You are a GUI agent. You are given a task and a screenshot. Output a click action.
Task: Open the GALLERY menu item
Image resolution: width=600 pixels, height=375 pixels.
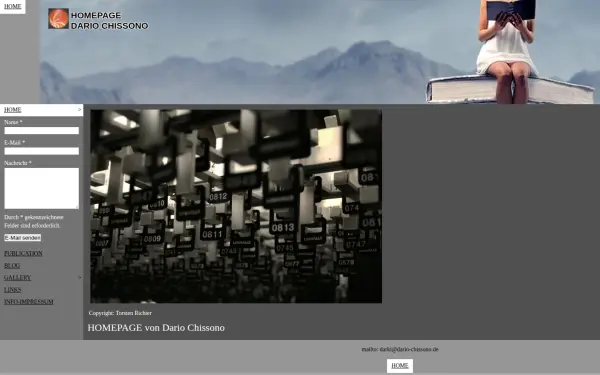click(17, 277)
